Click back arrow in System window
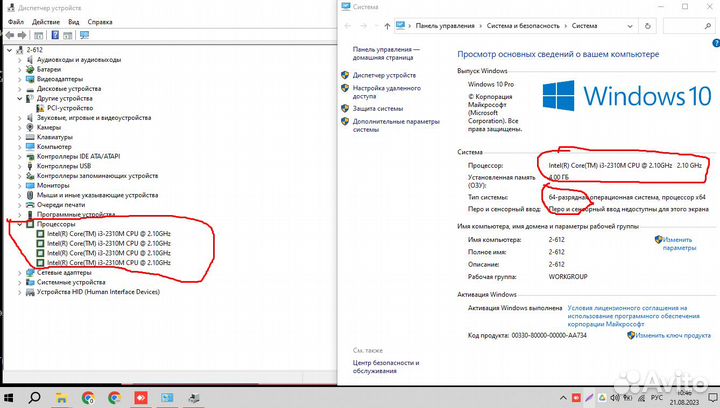Viewport: 720px width, 408px height. [348, 26]
